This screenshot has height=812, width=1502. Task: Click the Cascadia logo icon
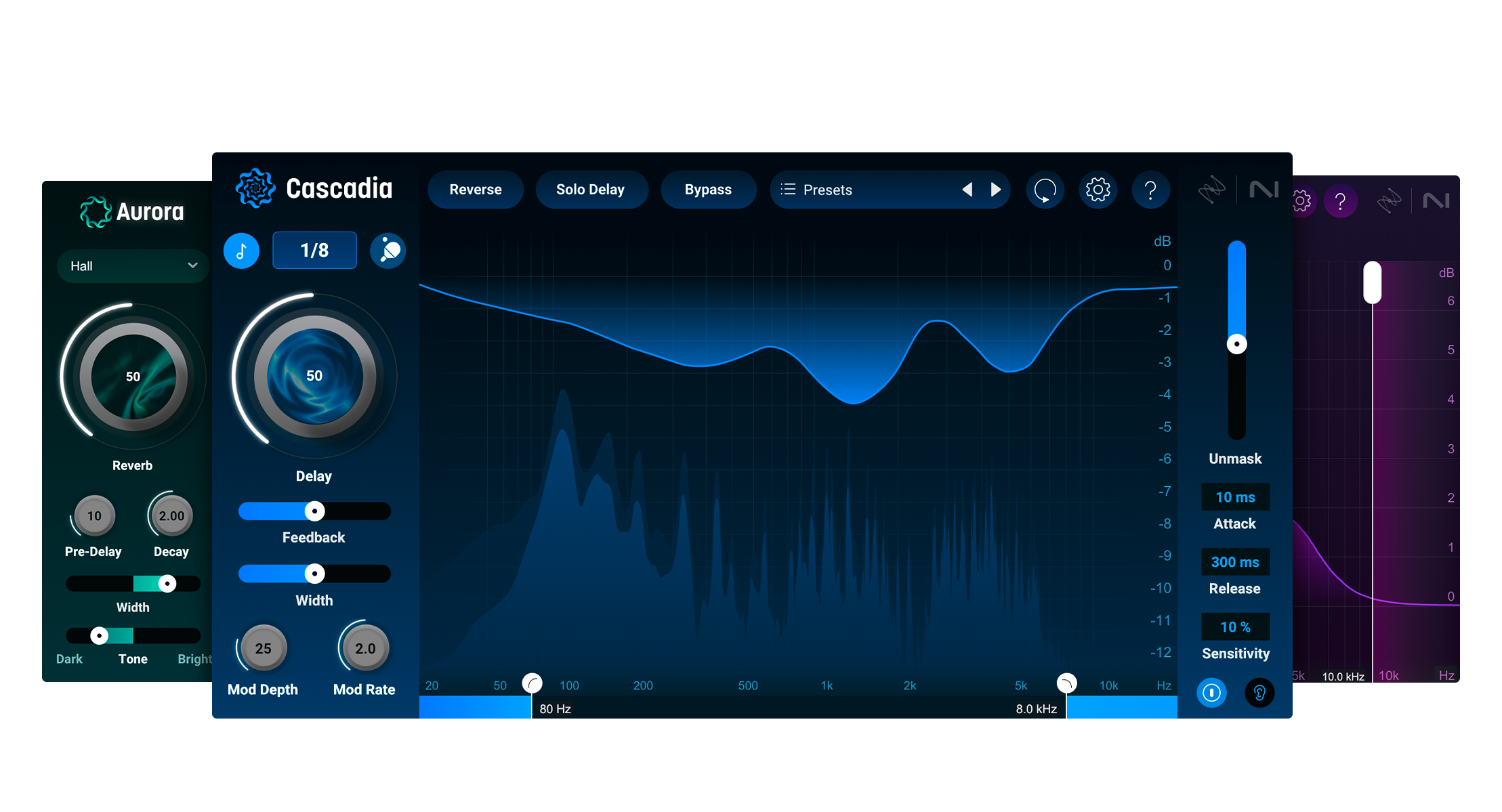pos(255,188)
